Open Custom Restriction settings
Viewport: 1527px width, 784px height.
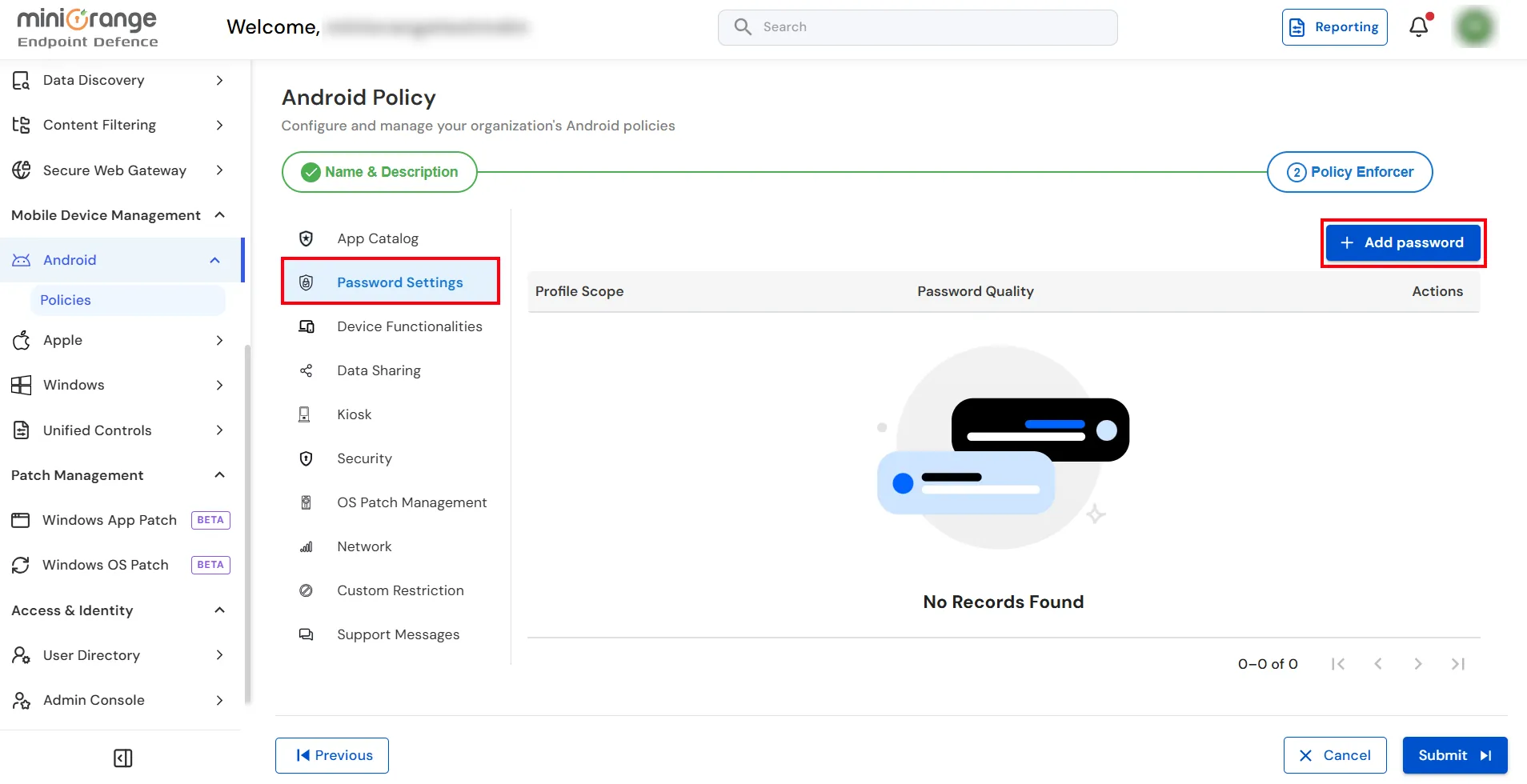[x=391, y=590]
